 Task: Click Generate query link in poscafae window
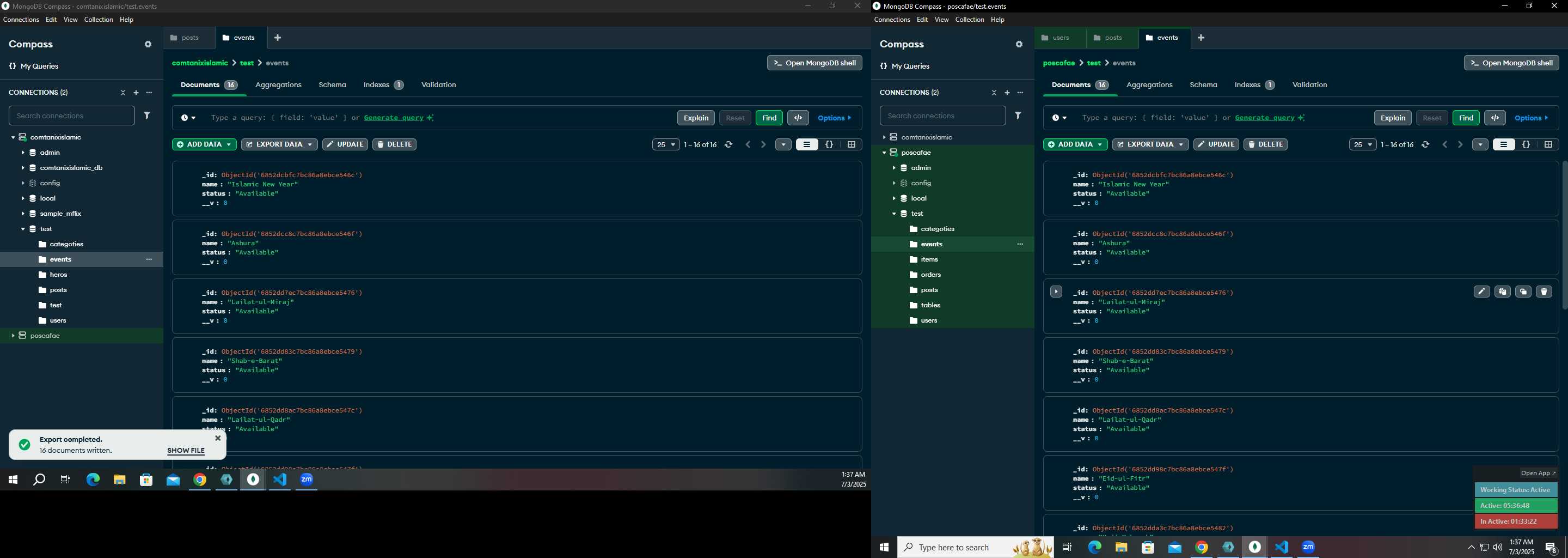(x=1265, y=118)
